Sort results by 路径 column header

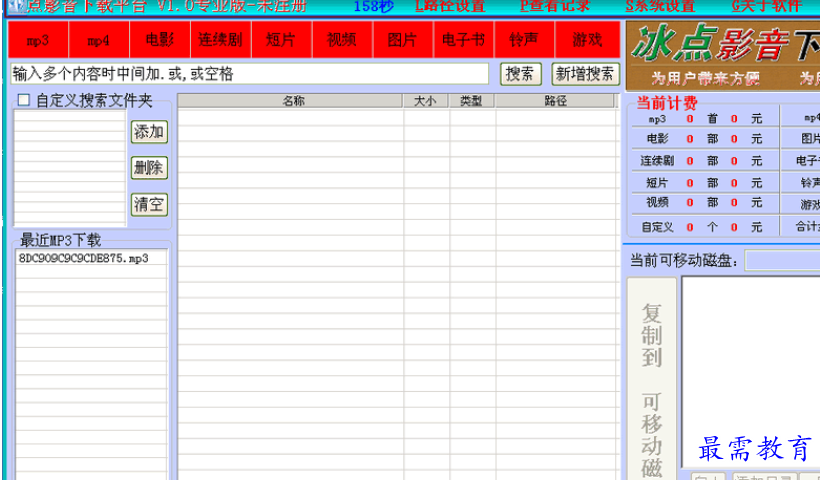[555, 100]
